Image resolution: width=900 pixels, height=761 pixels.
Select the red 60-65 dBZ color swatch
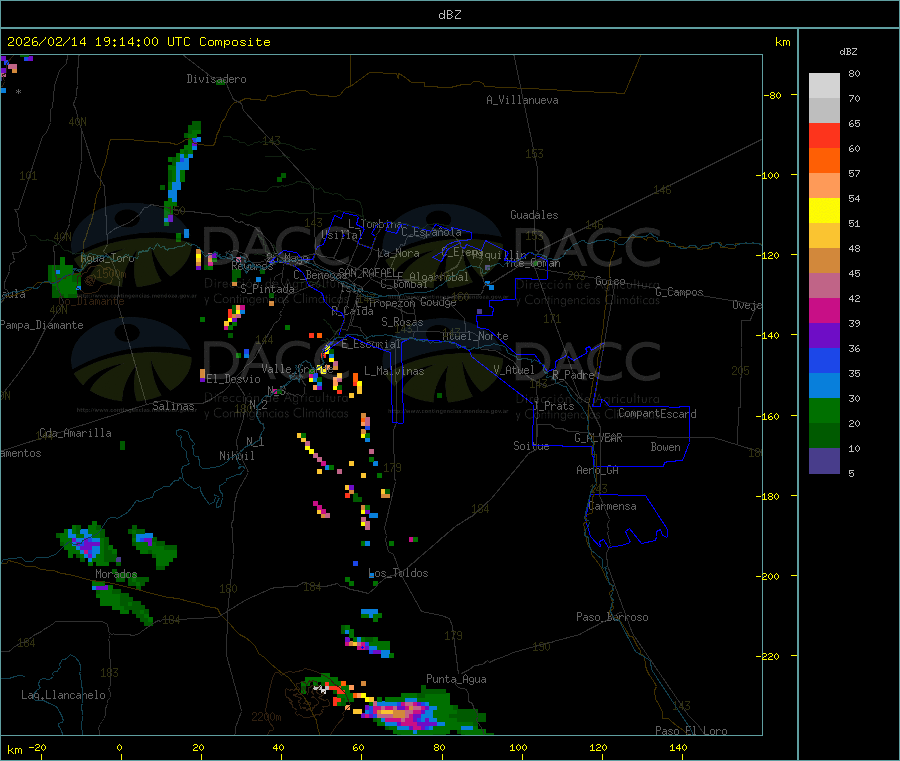pos(824,135)
